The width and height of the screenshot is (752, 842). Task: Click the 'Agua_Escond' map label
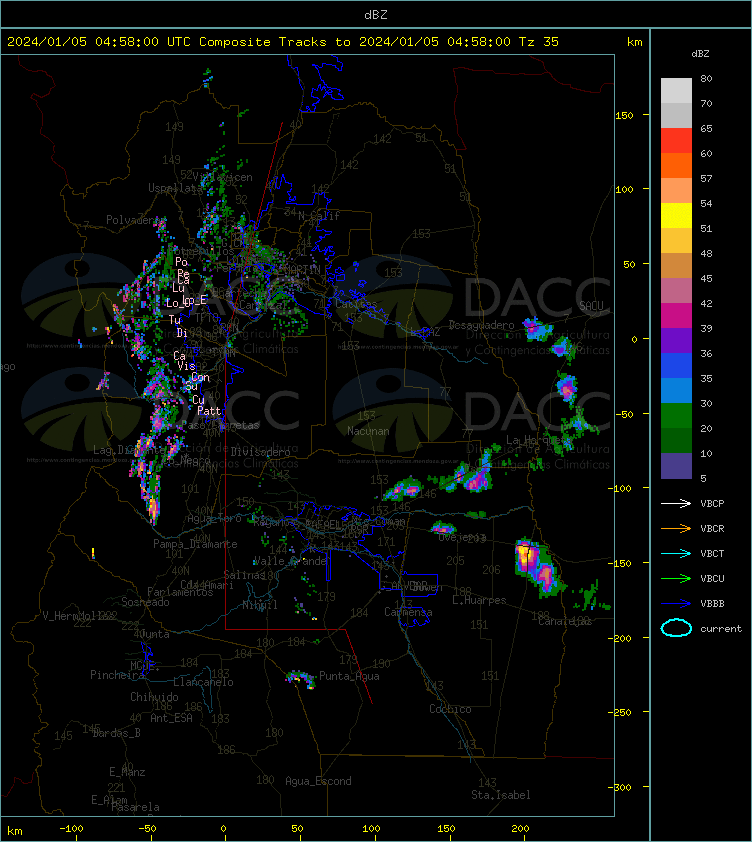318,781
